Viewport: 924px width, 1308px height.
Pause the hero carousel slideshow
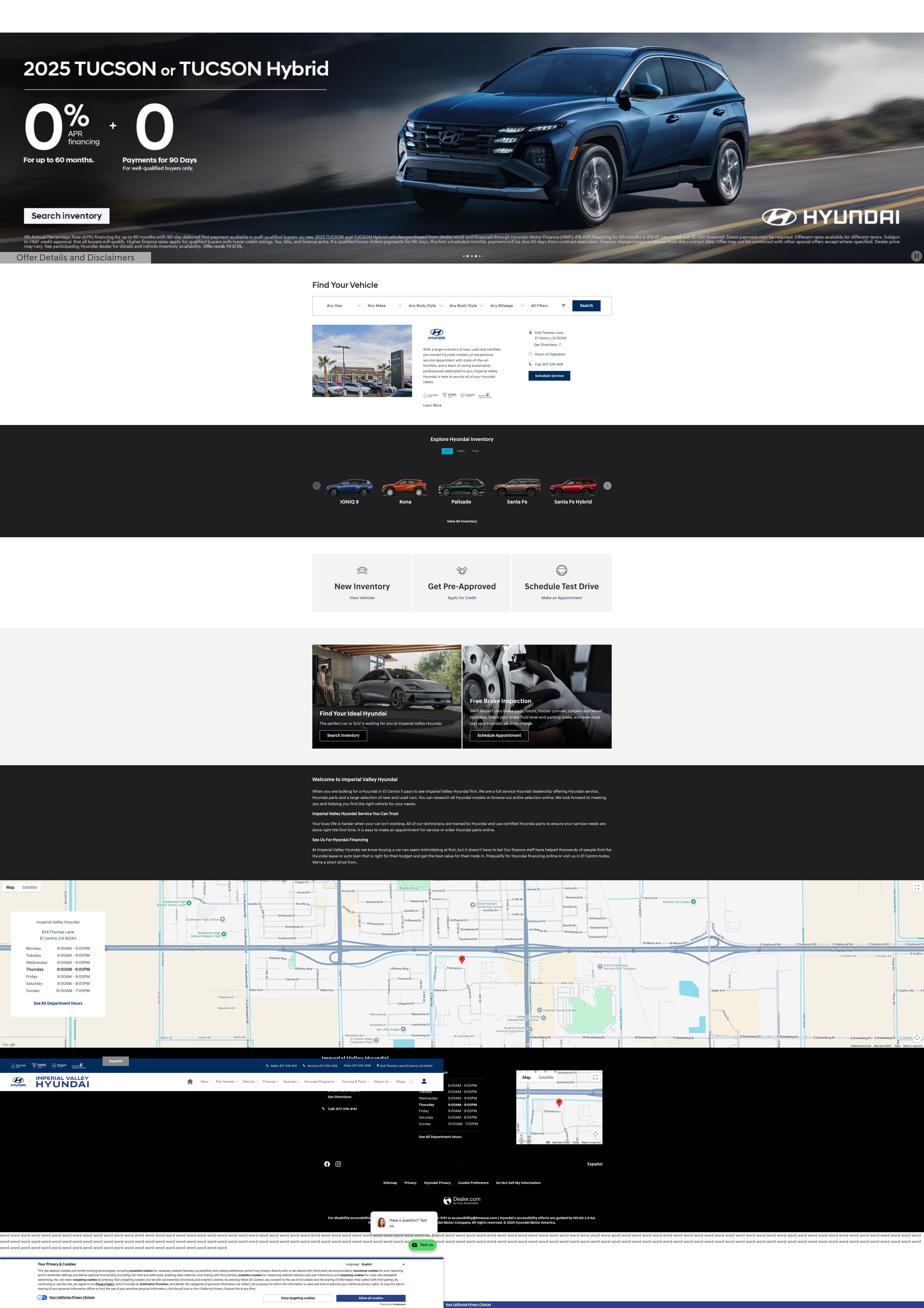click(x=916, y=256)
